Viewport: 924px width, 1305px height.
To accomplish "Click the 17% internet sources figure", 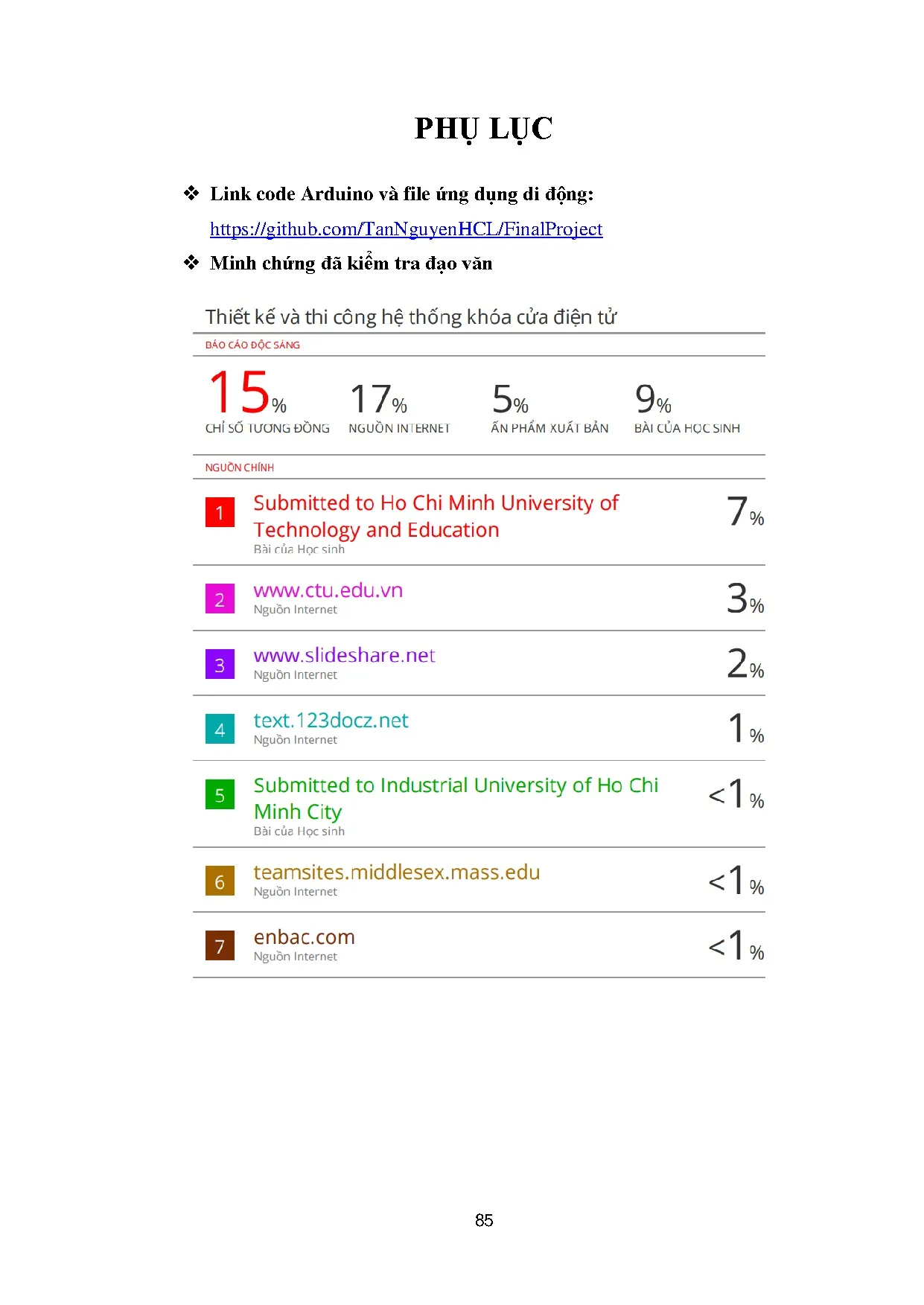I will pos(378,400).
